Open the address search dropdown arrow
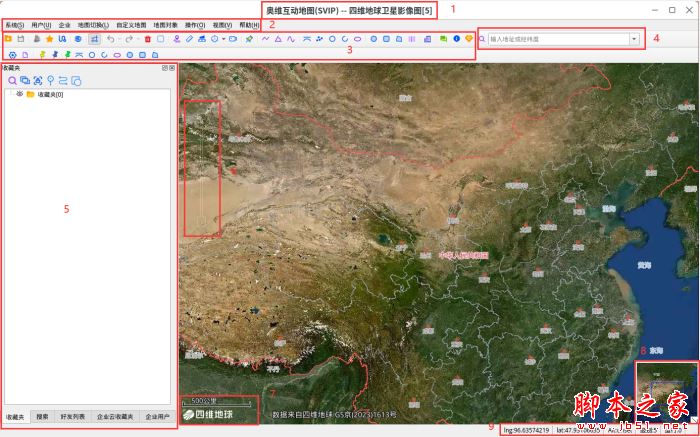This screenshot has height=437, width=700. click(634, 39)
